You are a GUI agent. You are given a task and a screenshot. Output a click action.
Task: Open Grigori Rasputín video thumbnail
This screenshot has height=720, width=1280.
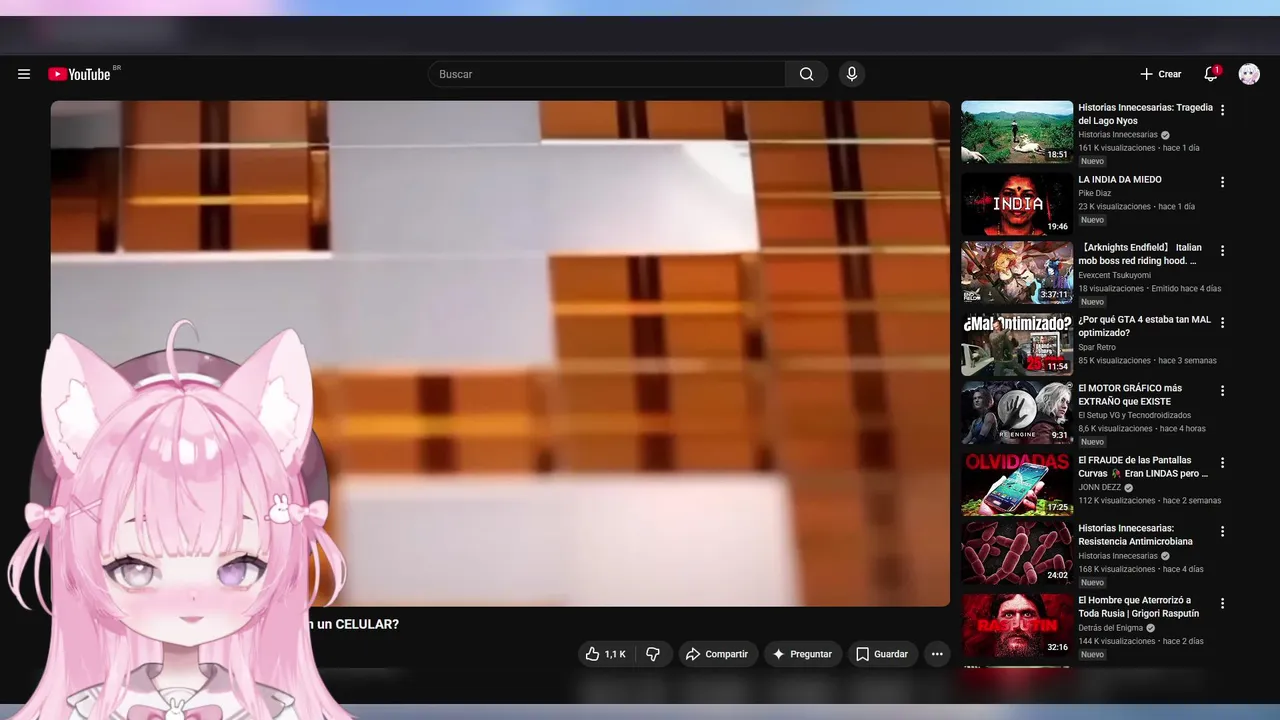[x=1017, y=624]
